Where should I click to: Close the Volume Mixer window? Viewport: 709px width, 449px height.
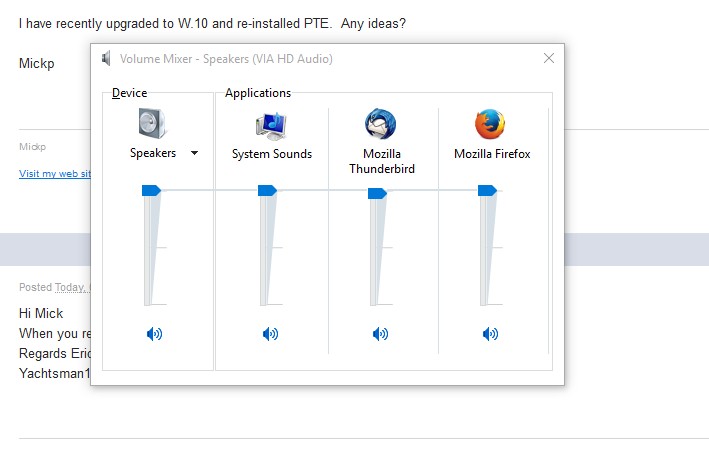coord(549,58)
